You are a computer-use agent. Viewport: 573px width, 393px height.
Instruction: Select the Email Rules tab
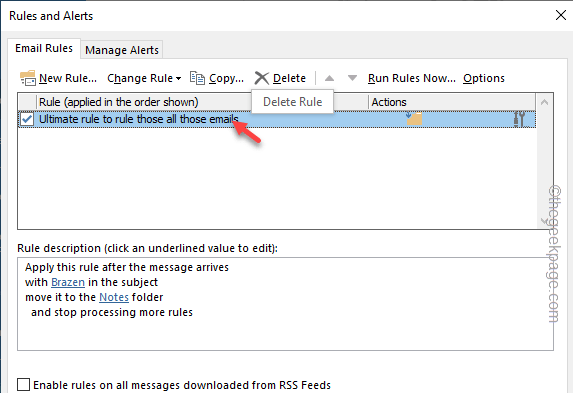pos(44,48)
